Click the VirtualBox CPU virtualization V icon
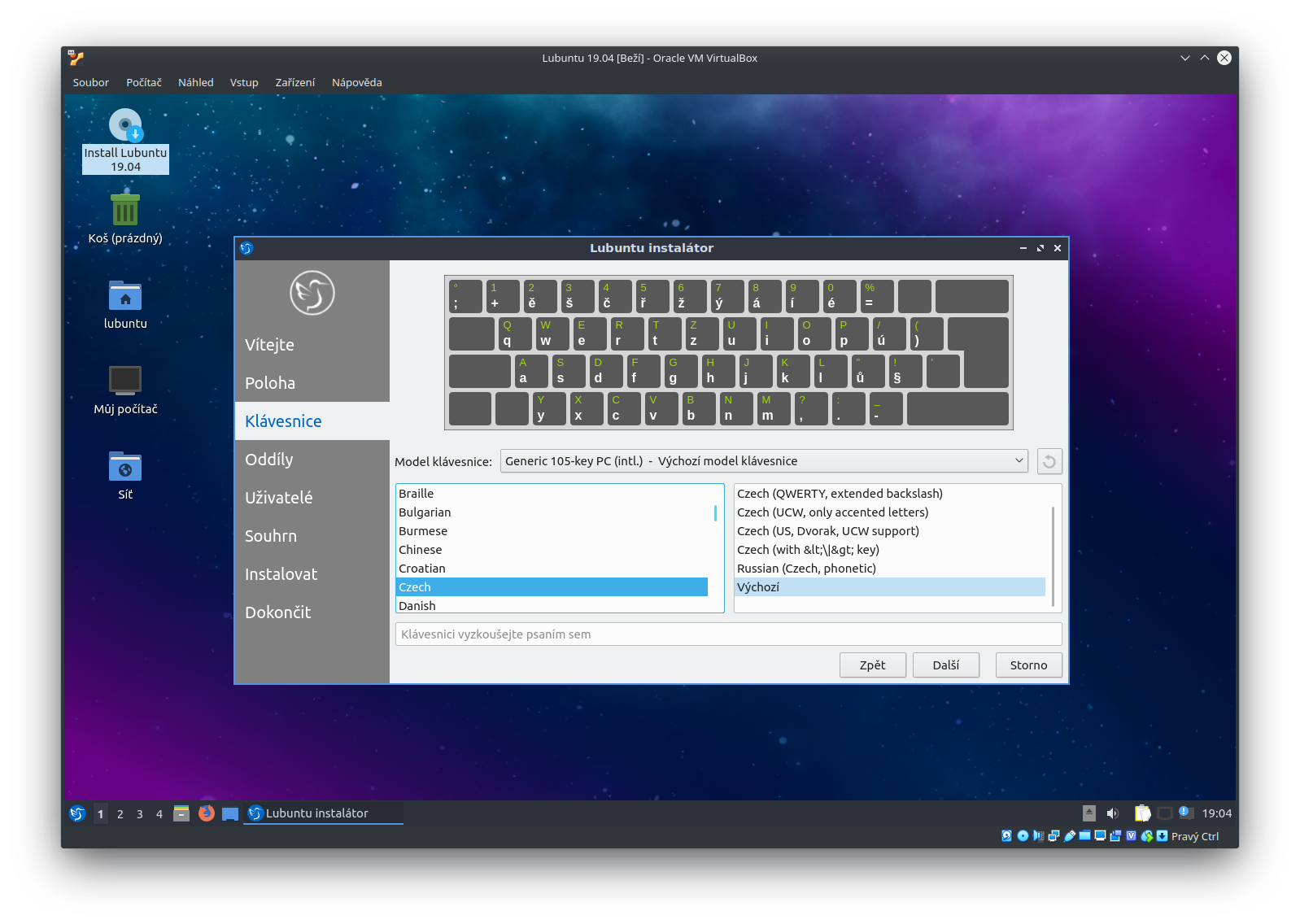Screen dimensions: 1300x924 point(1131,835)
